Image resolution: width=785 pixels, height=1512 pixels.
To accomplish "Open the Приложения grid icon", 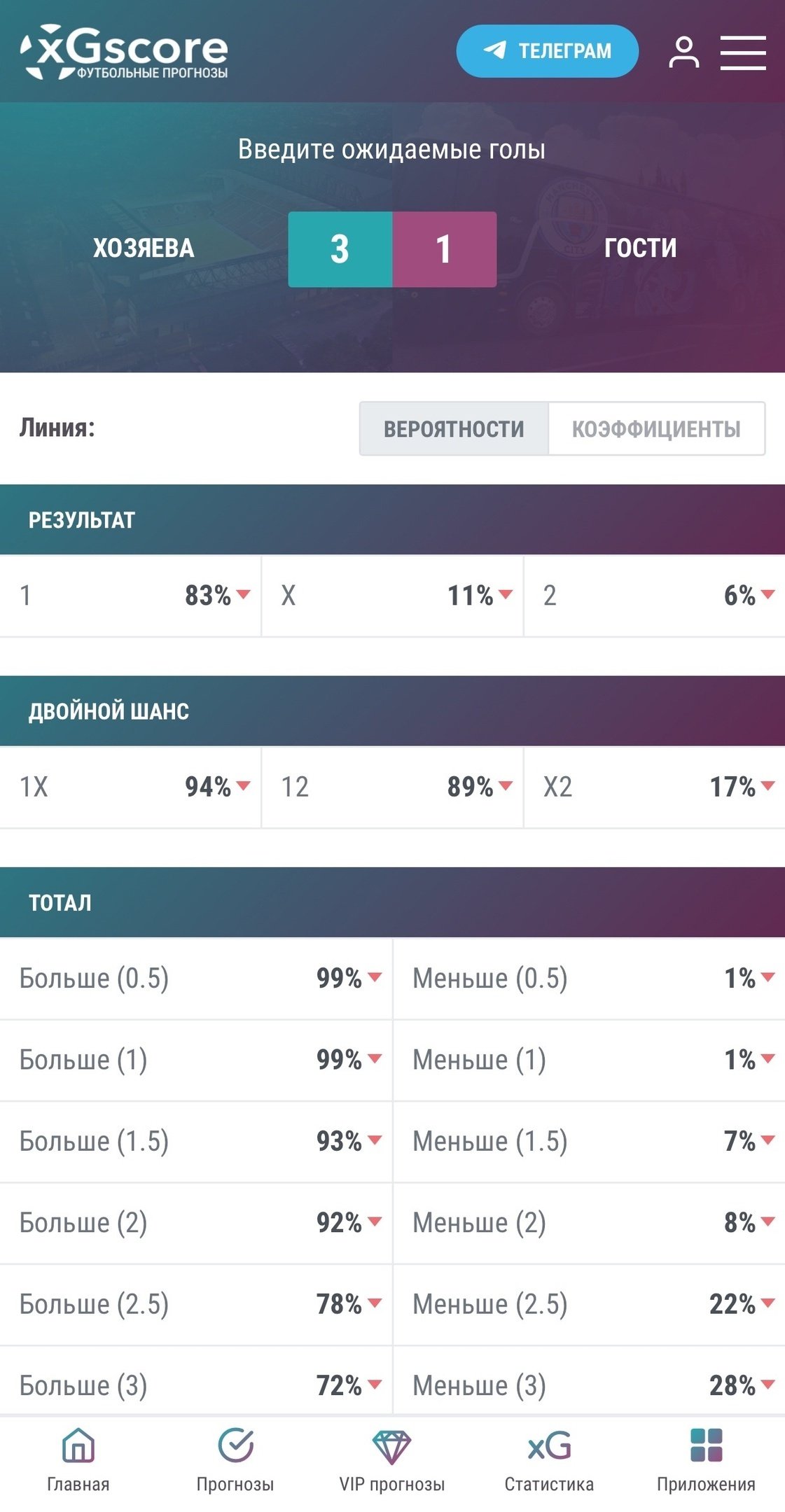I will pos(706,1446).
